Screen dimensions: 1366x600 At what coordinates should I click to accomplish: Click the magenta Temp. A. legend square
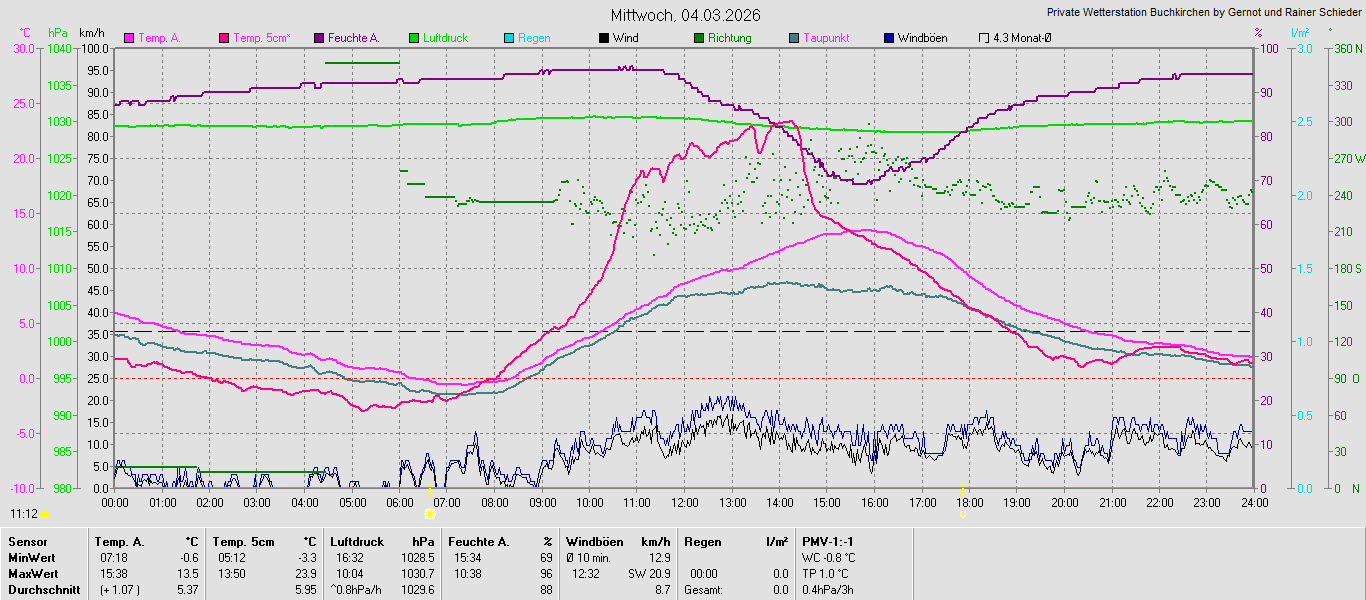point(129,38)
